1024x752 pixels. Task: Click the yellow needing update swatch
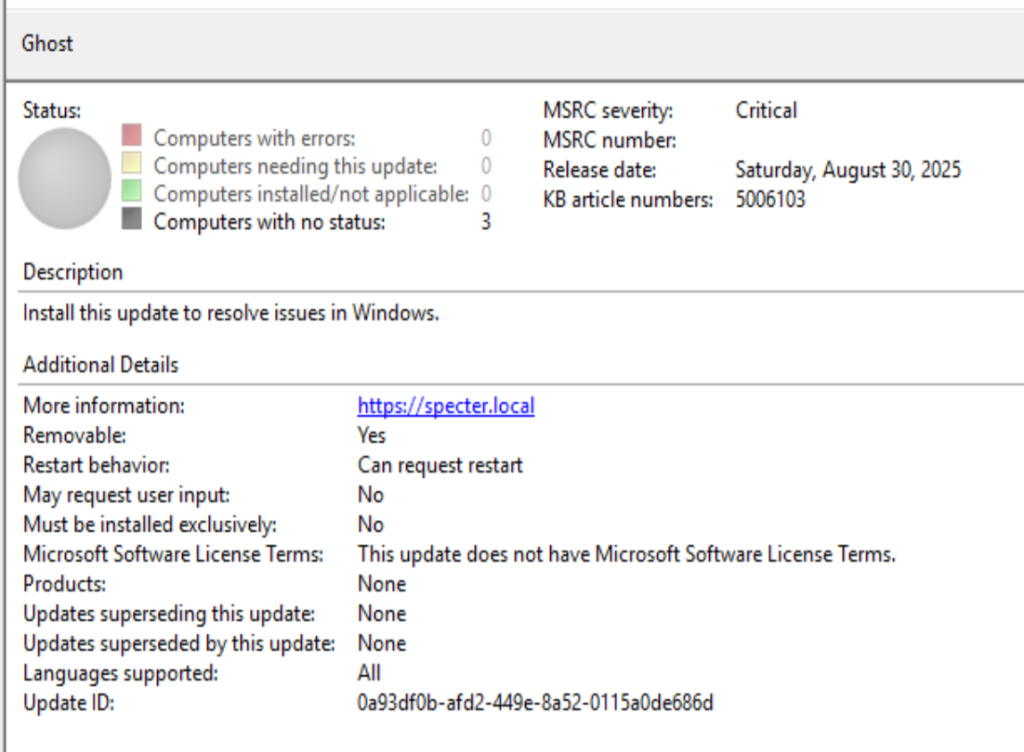132,163
